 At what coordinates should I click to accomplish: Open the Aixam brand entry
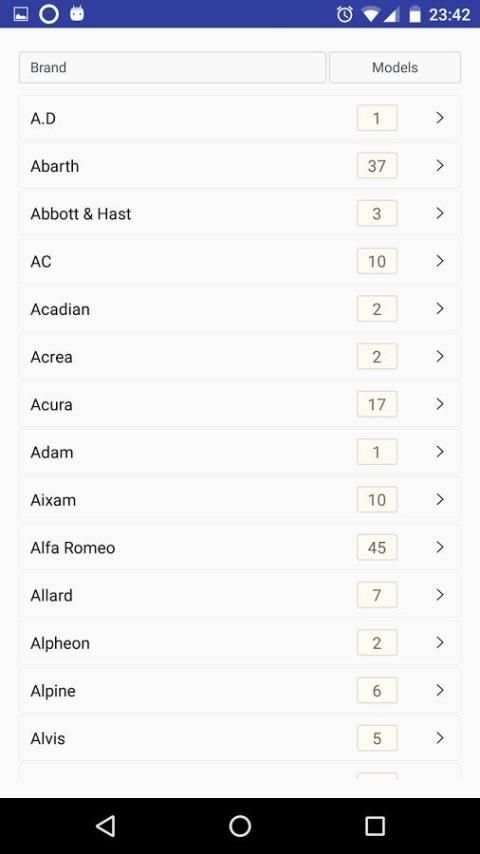[240, 500]
